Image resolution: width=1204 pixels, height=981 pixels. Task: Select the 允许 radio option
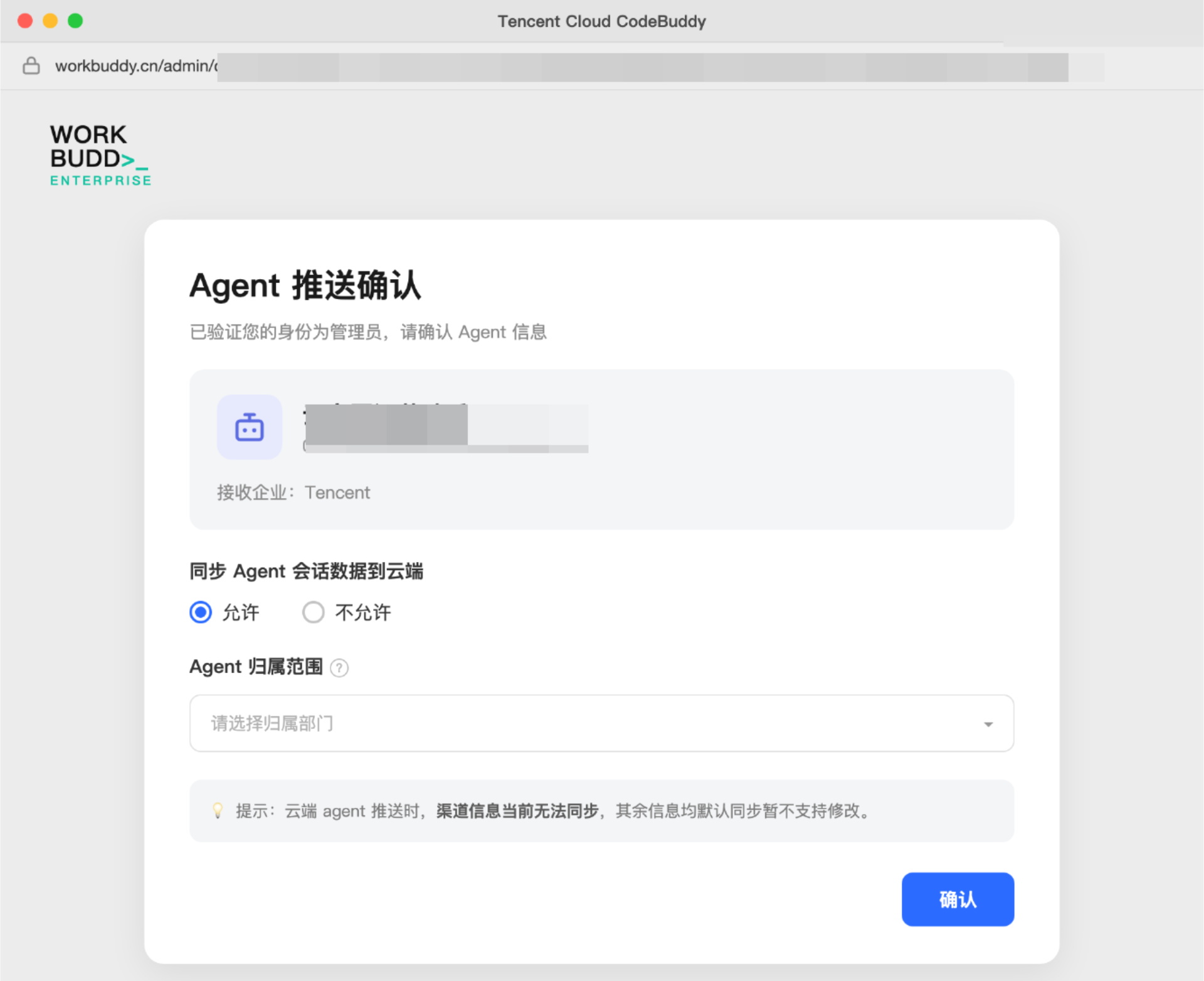pyautogui.click(x=201, y=612)
